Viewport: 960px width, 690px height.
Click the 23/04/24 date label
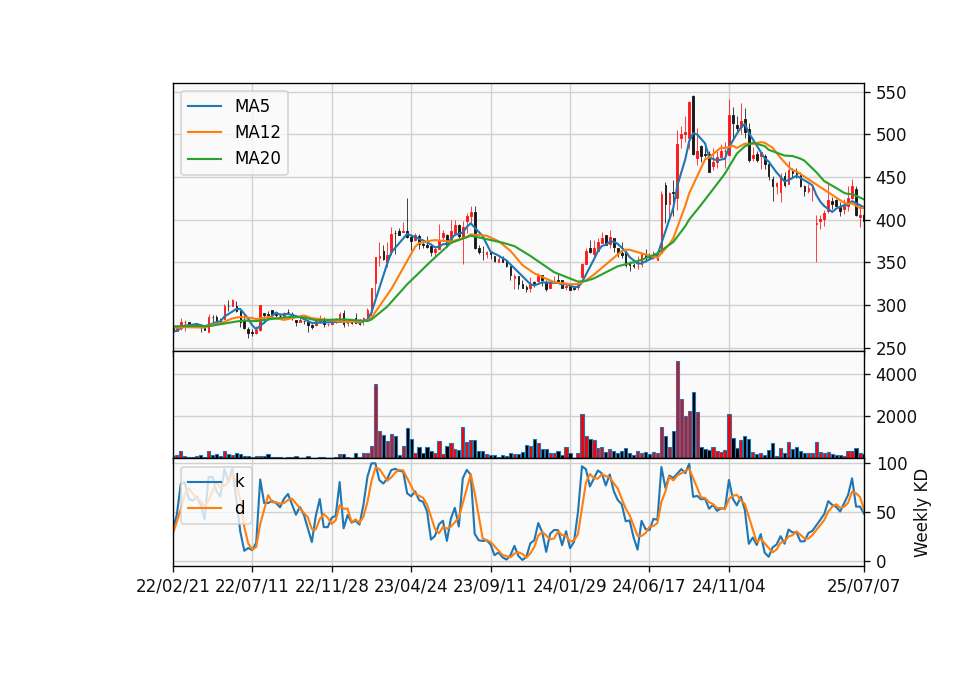(x=411, y=586)
